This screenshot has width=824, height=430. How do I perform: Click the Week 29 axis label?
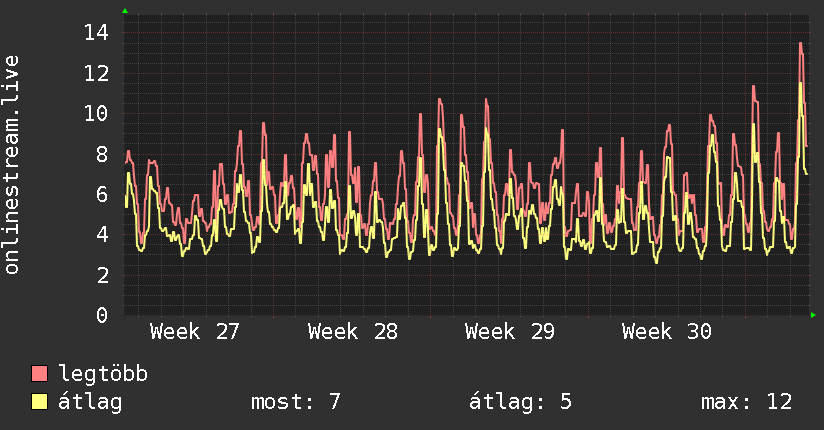pyautogui.click(x=510, y=332)
